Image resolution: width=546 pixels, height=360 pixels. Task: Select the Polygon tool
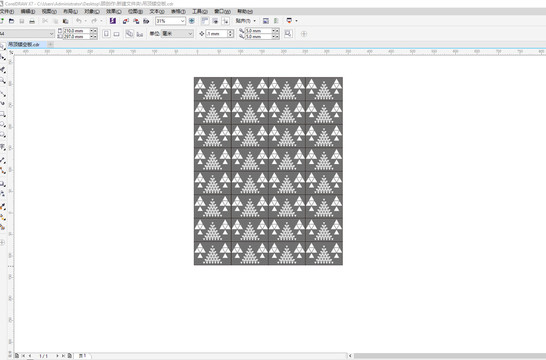(3, 135)
